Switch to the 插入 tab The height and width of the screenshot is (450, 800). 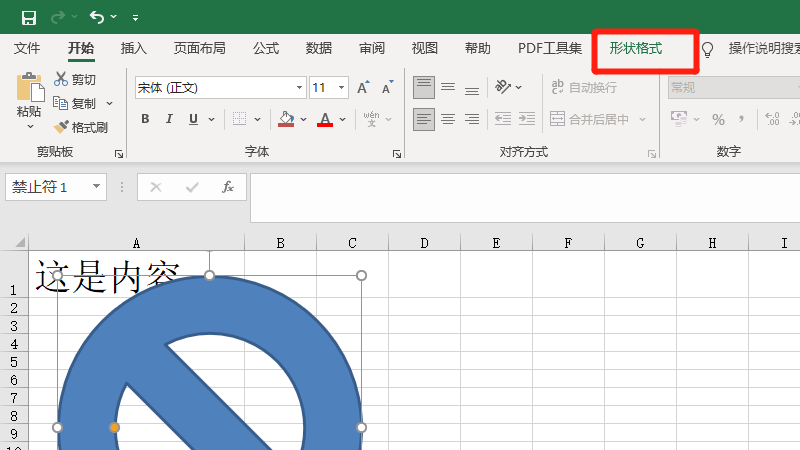point(133,48)
